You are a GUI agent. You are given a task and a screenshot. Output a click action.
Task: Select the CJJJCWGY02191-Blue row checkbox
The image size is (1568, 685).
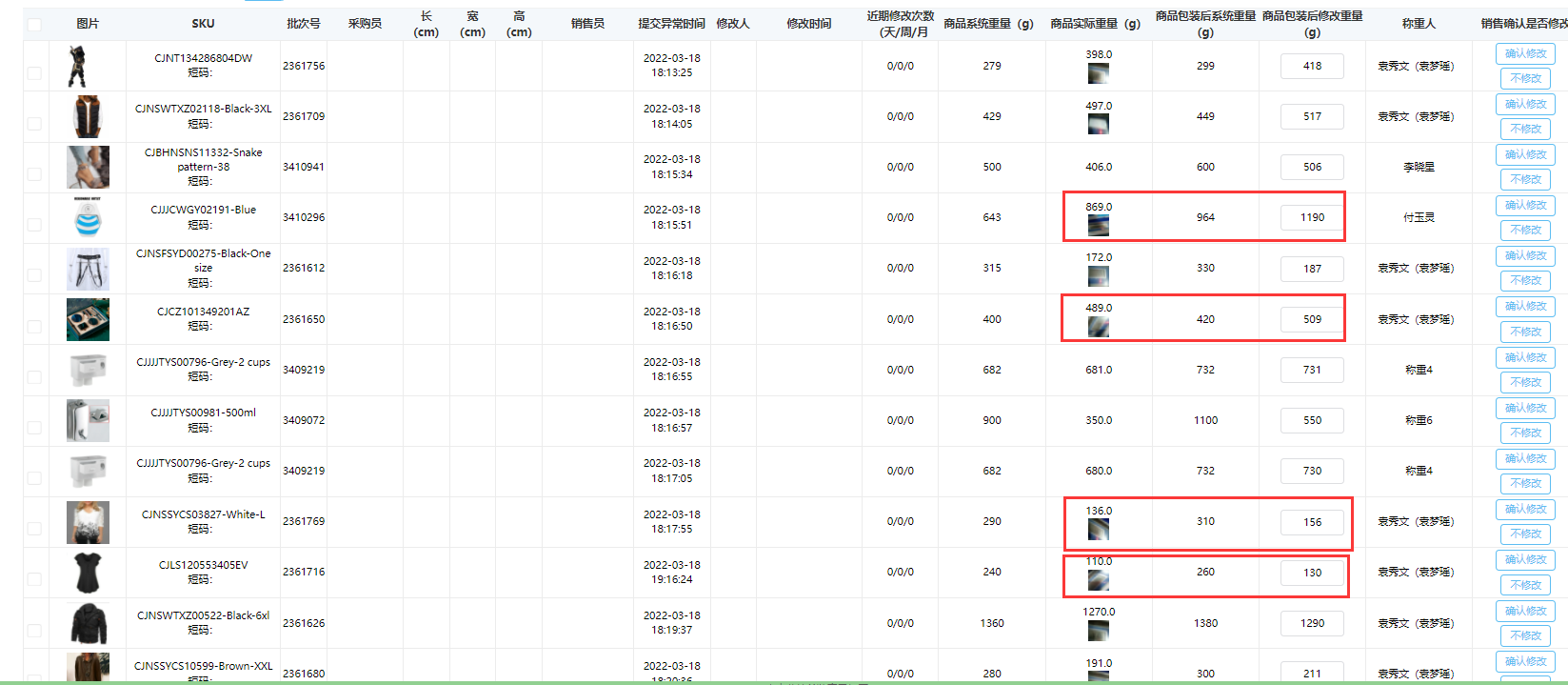coord(34,225)
